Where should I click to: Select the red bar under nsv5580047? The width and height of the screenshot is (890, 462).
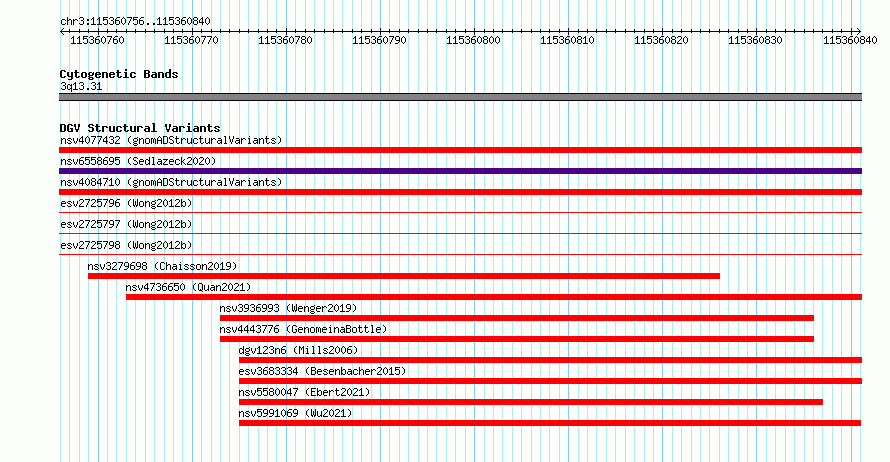531,402
